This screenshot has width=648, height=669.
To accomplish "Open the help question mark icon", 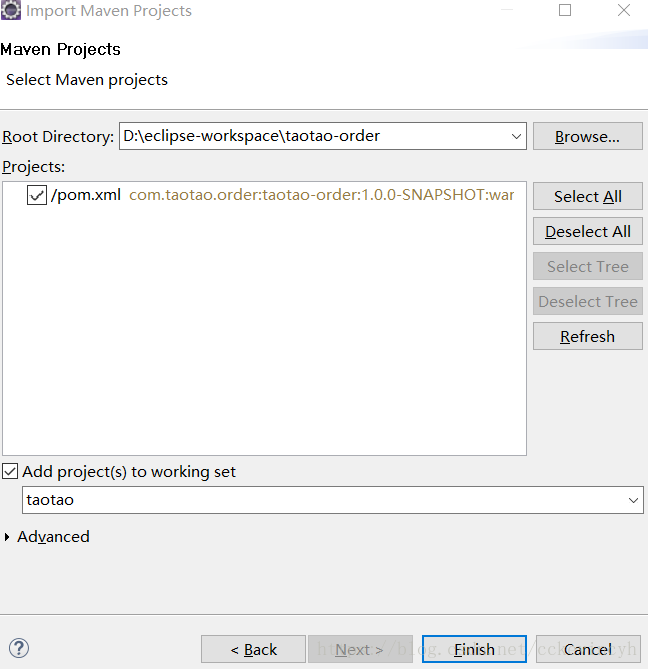I will (19, 648).
